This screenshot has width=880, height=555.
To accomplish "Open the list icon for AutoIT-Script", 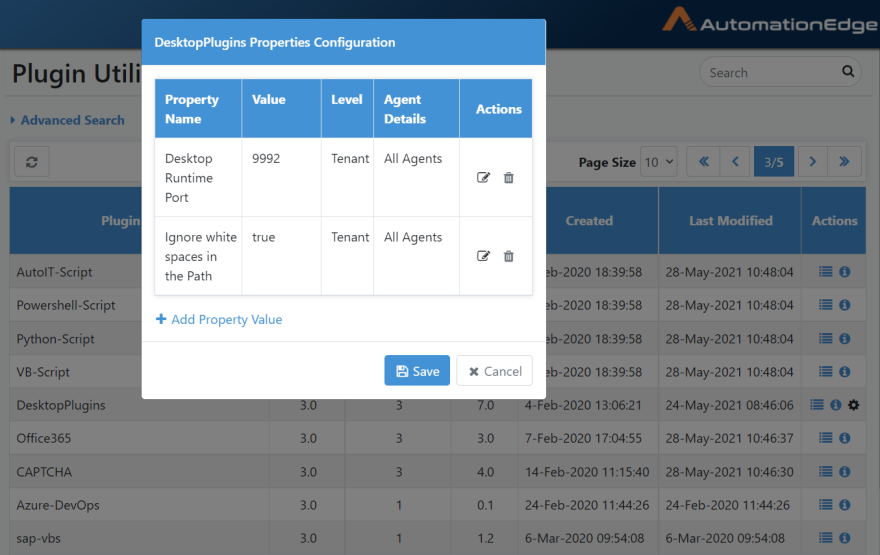I will point(826,272).
